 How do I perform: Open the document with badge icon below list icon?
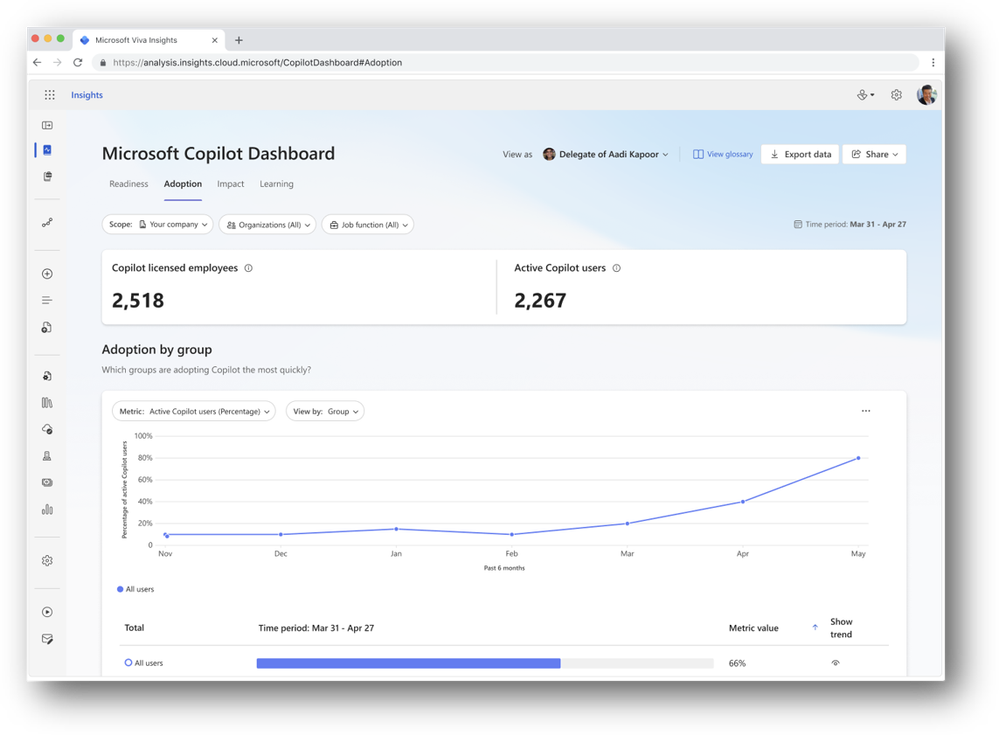point(47,327)
